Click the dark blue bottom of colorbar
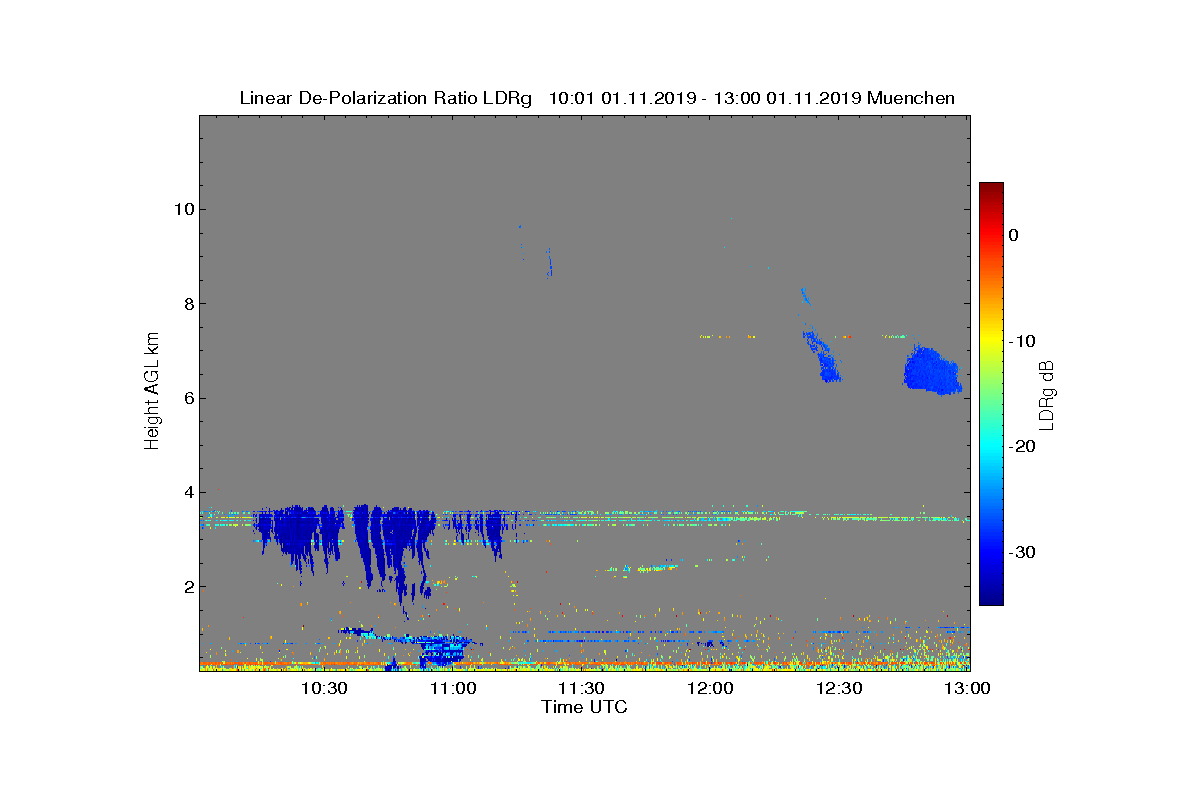This screenshot has width=1200, height=800. [991, 595]
